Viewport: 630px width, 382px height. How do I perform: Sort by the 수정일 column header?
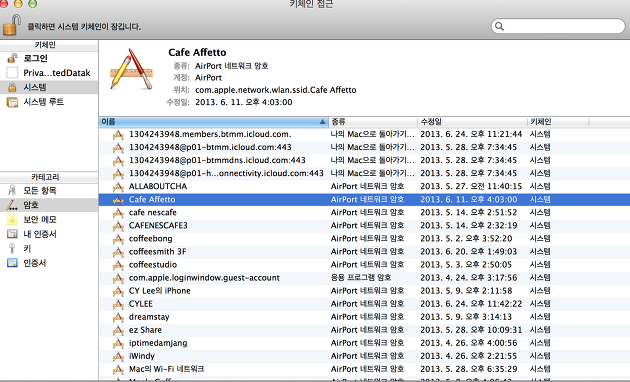pos(472,121)
